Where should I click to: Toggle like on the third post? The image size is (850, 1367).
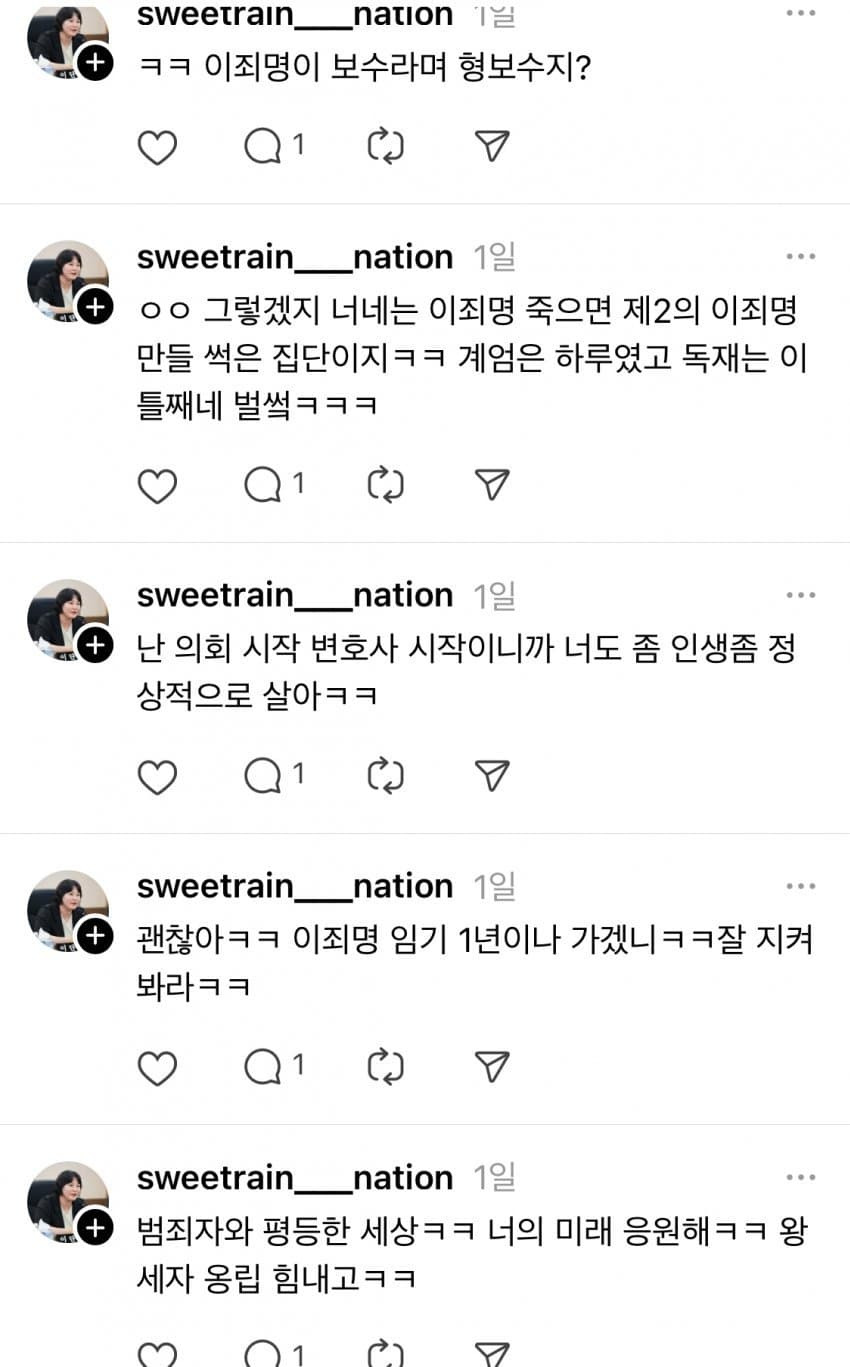coord(157,776)
